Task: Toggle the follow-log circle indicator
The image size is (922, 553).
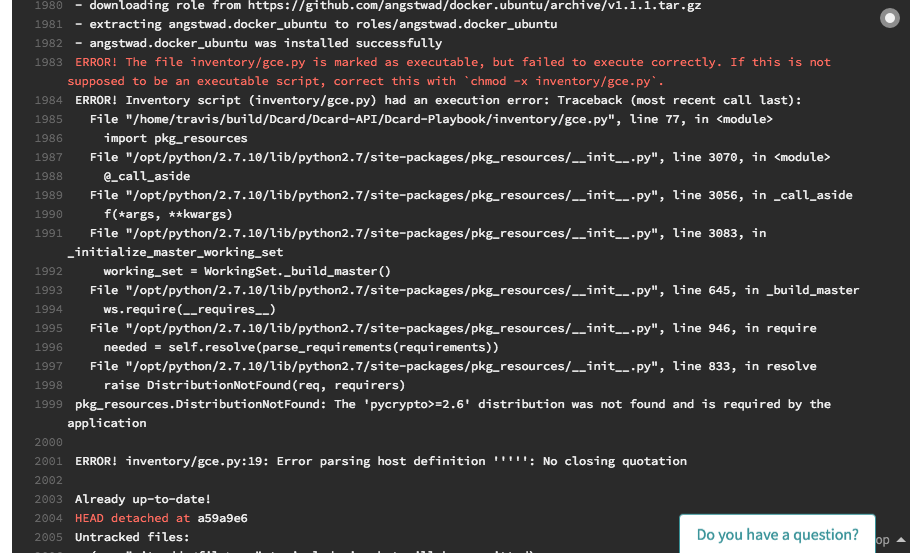Action: 889,18
